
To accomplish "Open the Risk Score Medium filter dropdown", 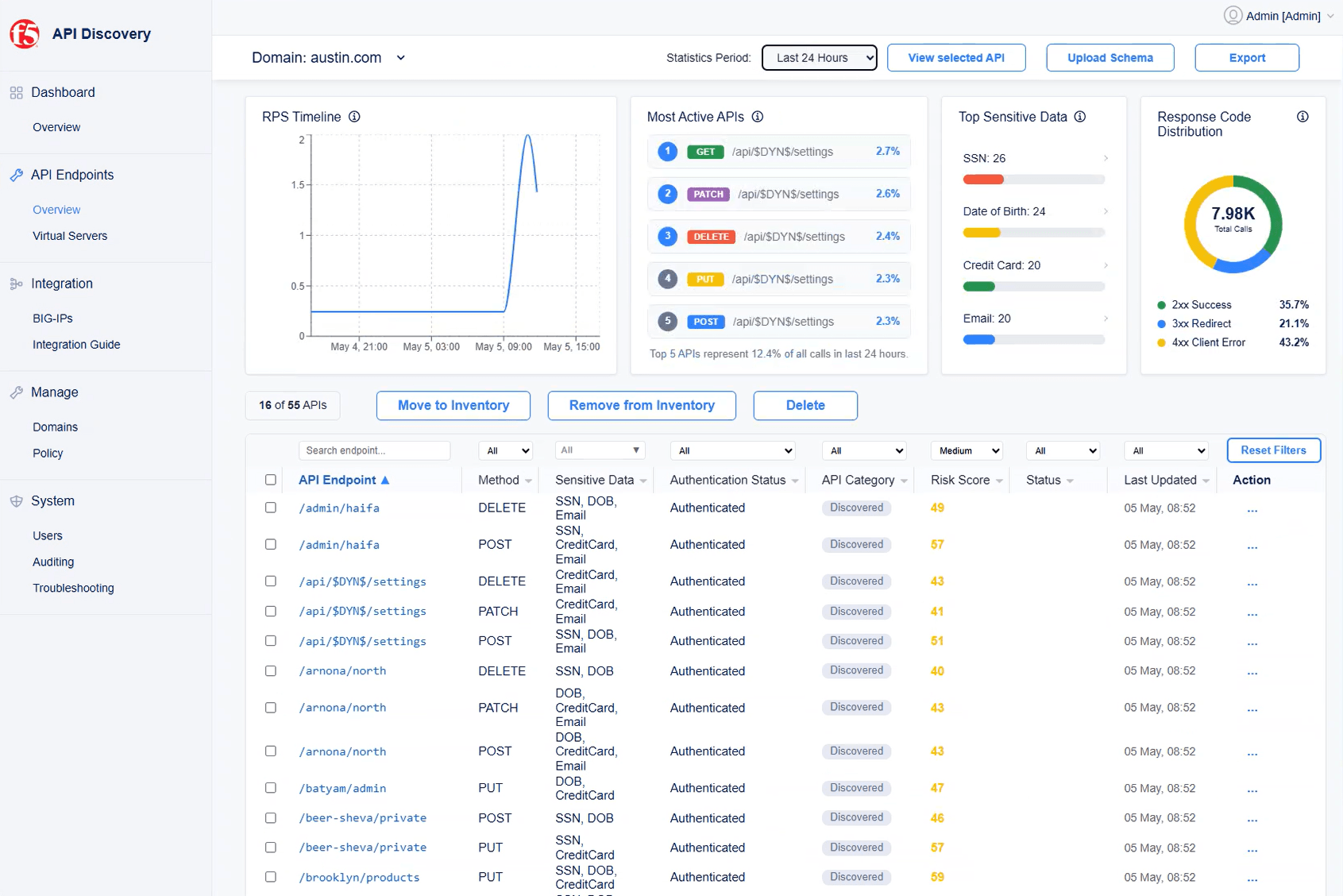I will (x=967, y=450).
